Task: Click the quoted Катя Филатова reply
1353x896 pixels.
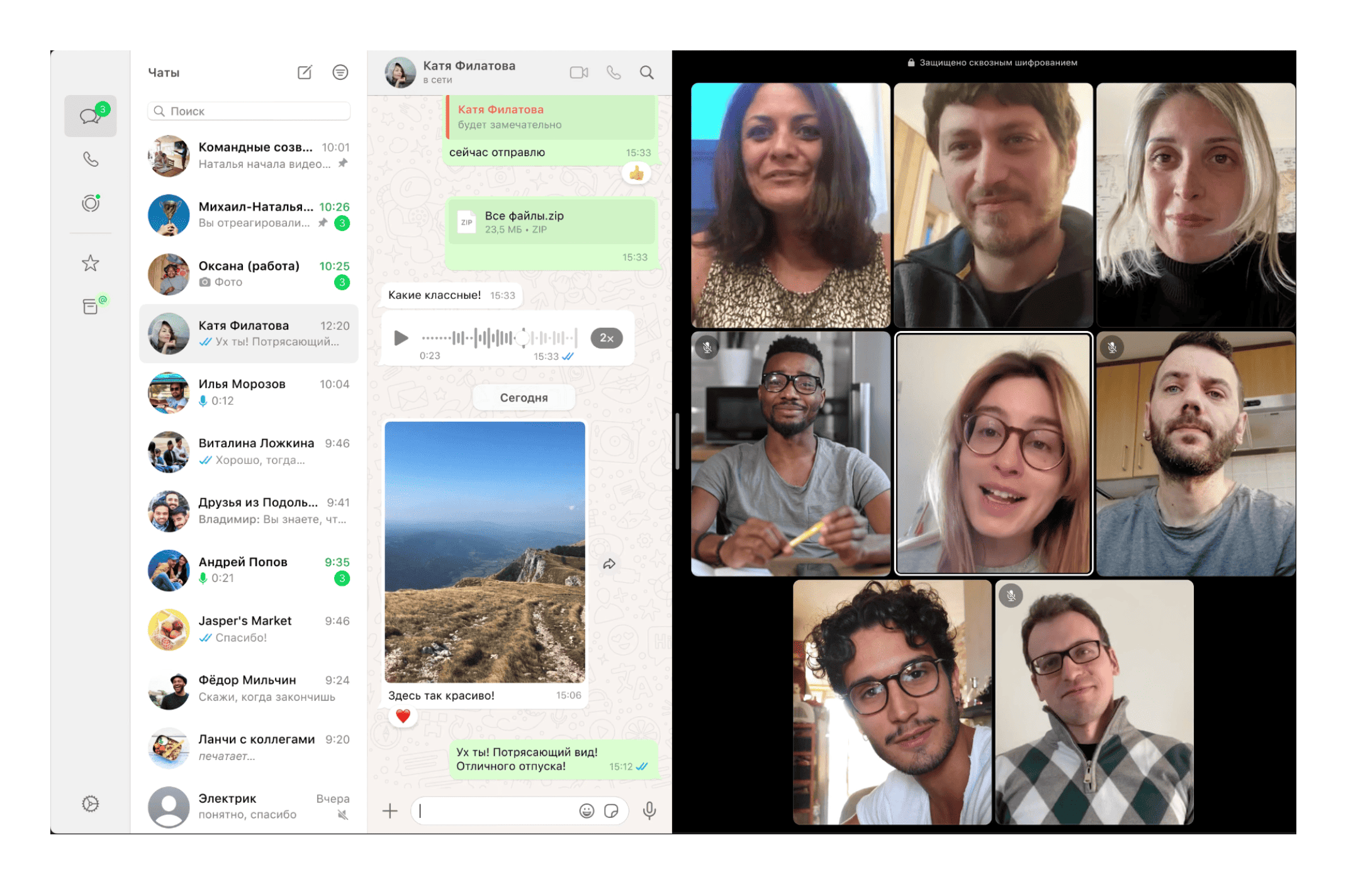Action: click(551, 117)
